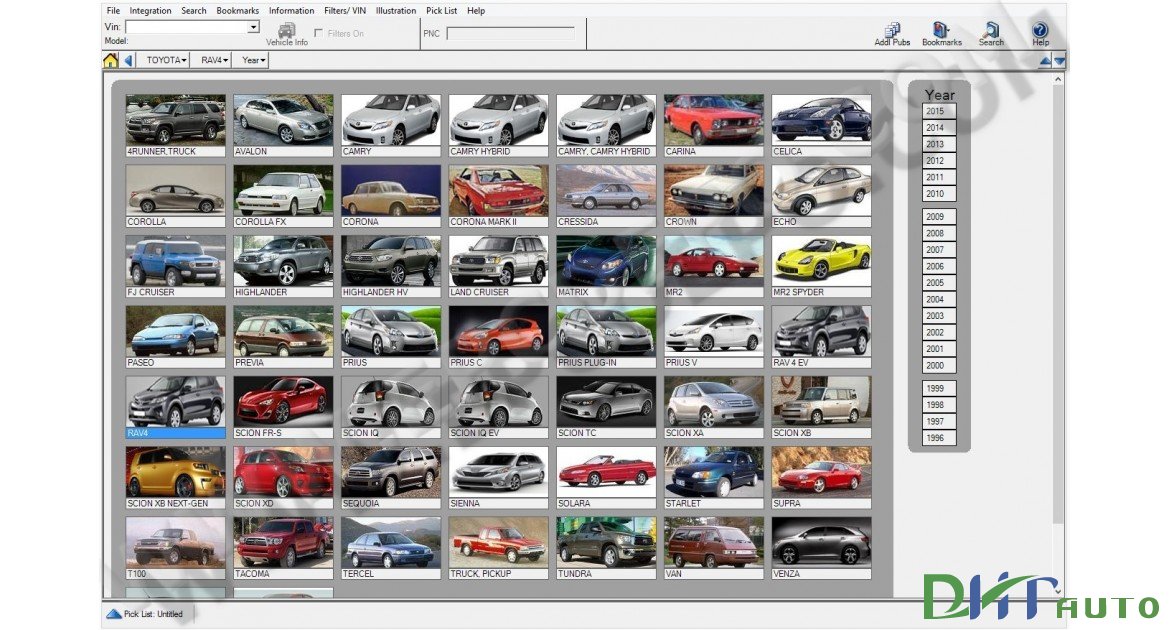Open the Help toolbar icon

[1040, 34]
